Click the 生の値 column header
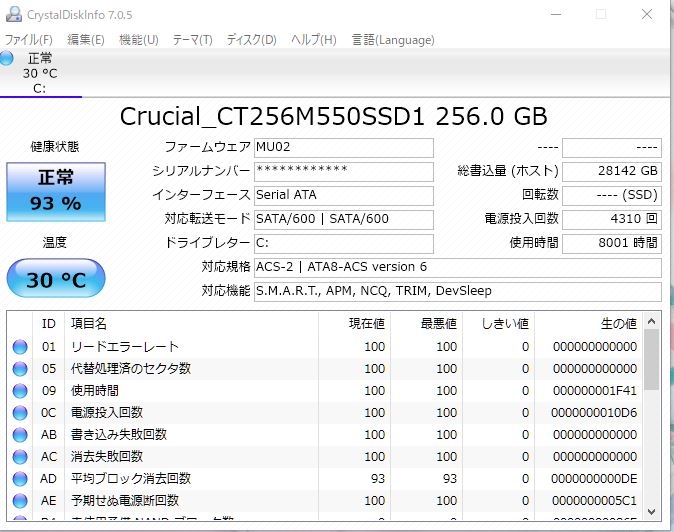Image resolution: width=674 pixels, height=532 pixels. [x=589, y=324]
